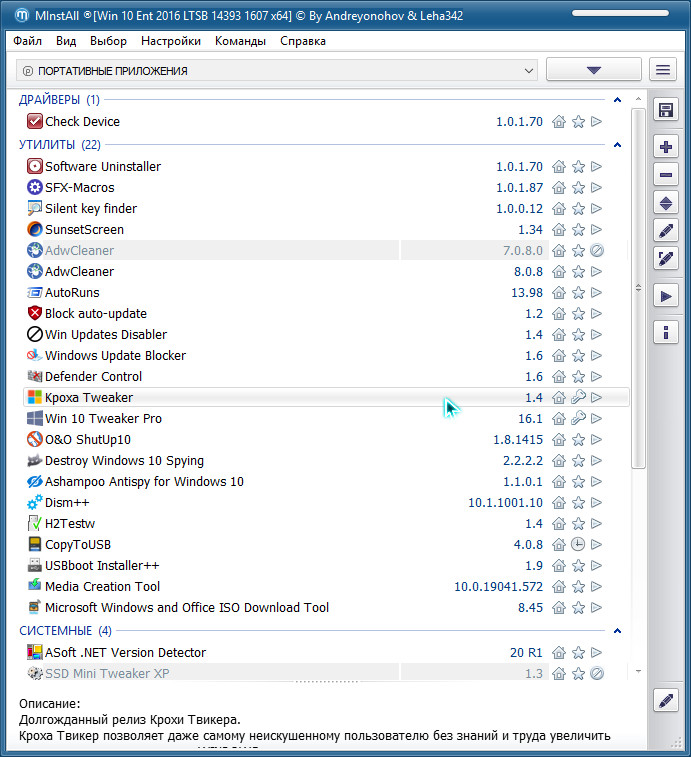
Task: Click the list vertical scrollbar thumb
Action: [x=638, y=288]
